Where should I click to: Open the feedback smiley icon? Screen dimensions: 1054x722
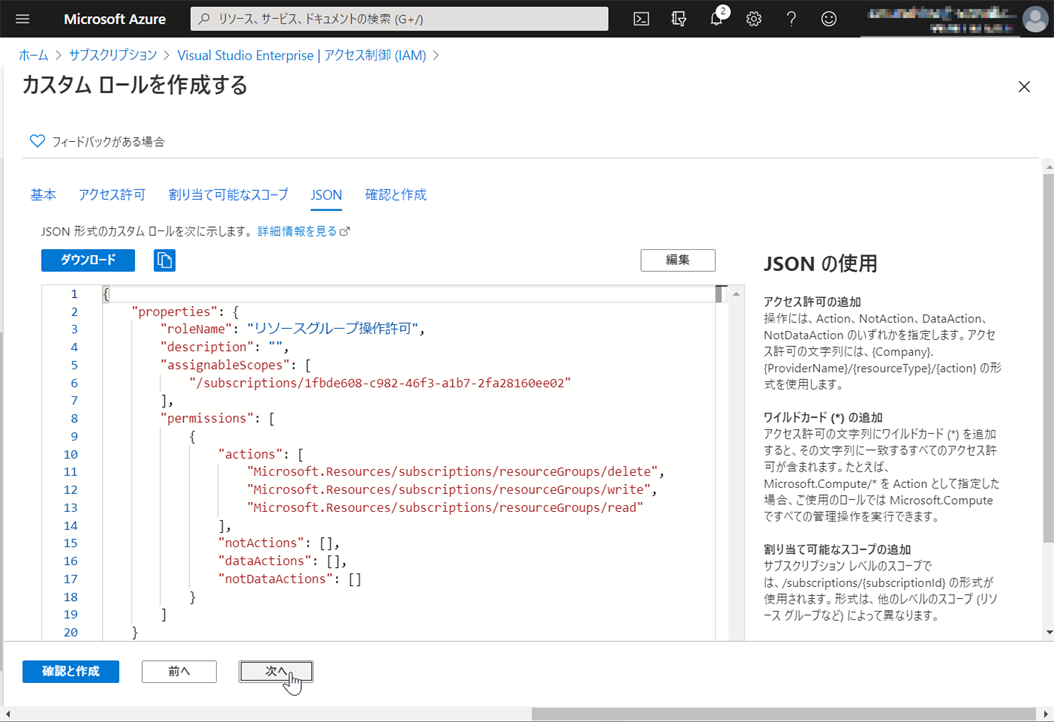click(x=829, y=19)
